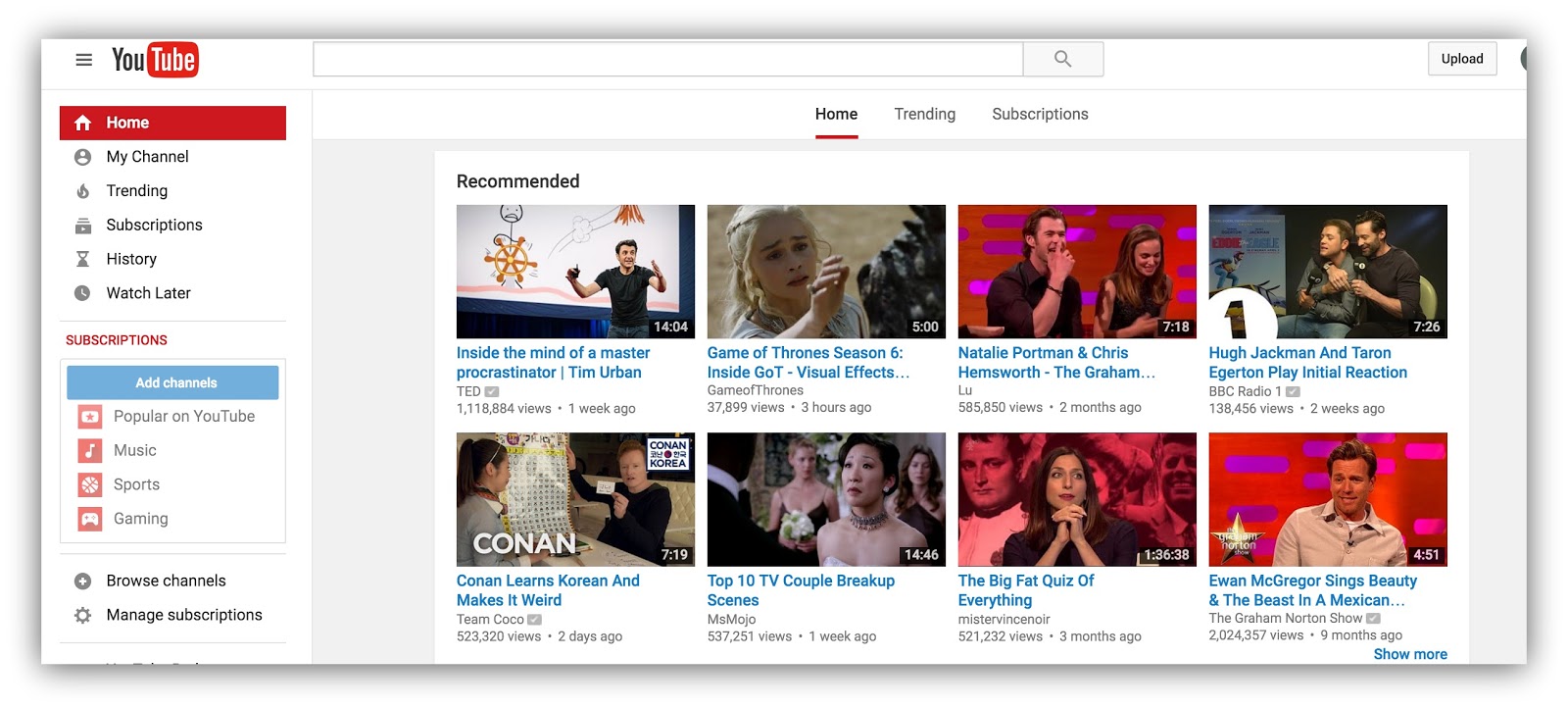1568x708 pixels.
Task: Open History in the sidebar
Action: point(131,259)
